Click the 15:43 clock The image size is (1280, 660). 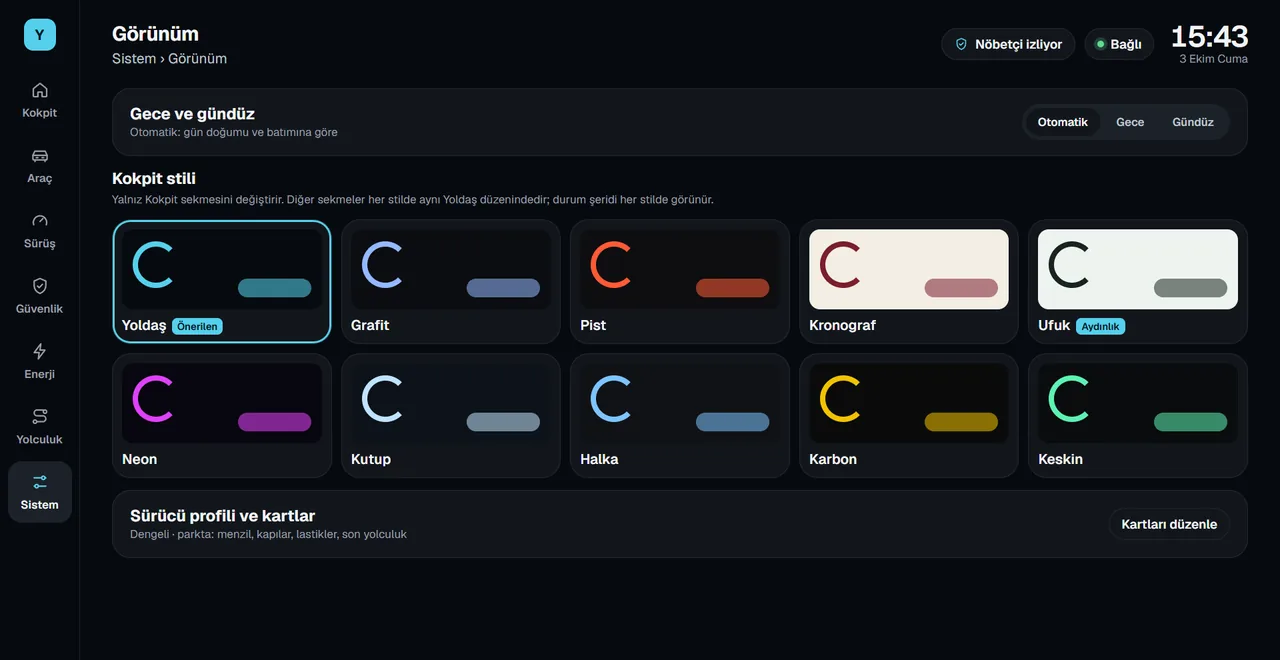(x=1209, y=37)
